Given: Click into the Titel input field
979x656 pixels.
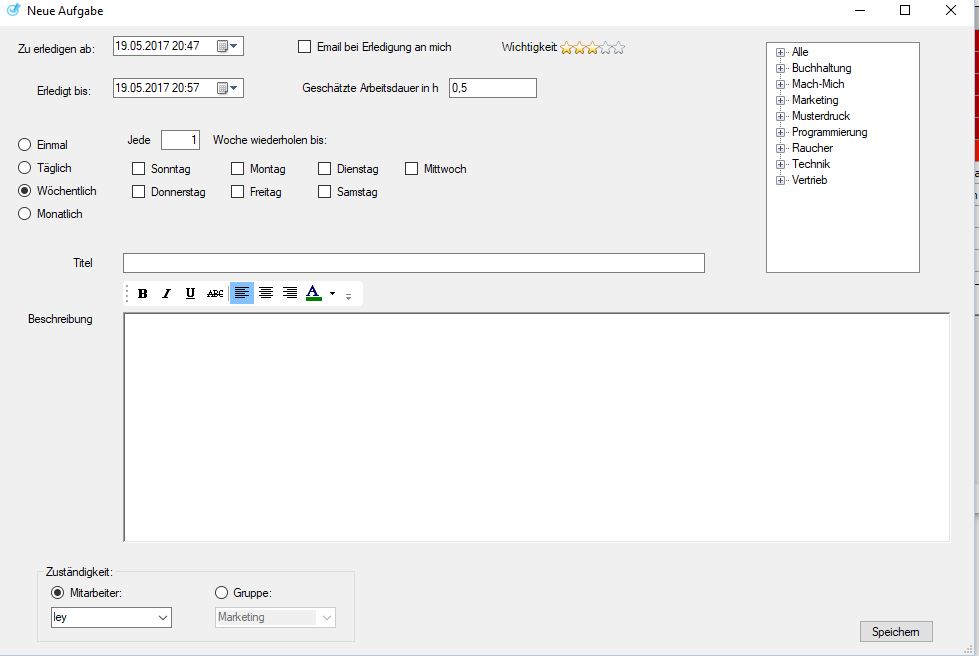Looking at the screenshot, I should click(x=413, y=263).
